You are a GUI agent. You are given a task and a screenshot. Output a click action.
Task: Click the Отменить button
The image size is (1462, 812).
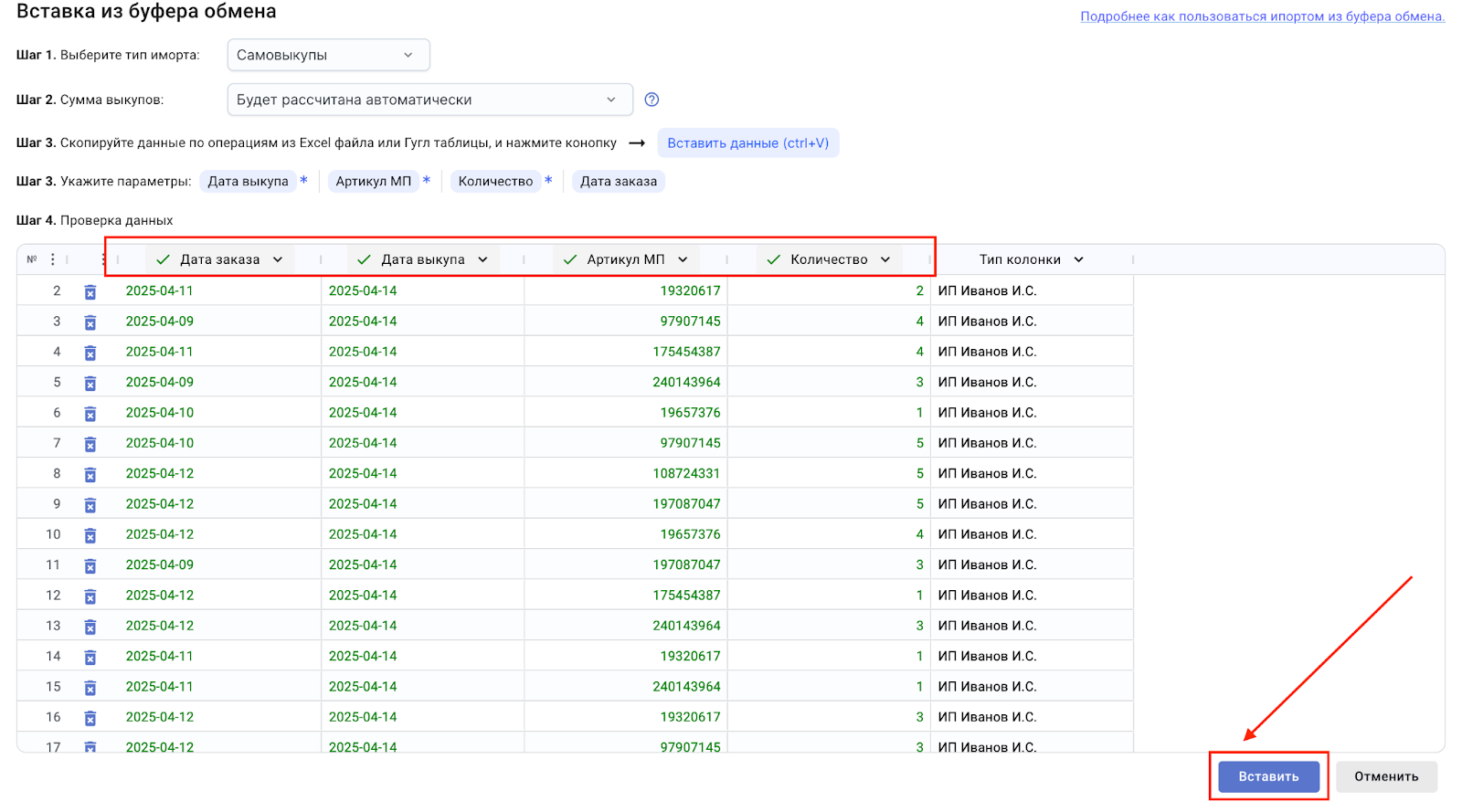(1386, 776)
